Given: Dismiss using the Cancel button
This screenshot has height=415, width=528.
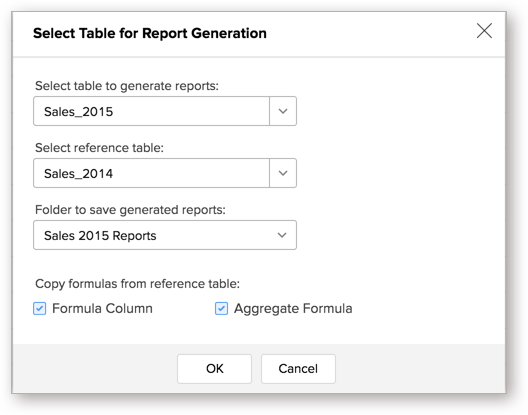Looking at the screenshot, I should tap(298, 369).
